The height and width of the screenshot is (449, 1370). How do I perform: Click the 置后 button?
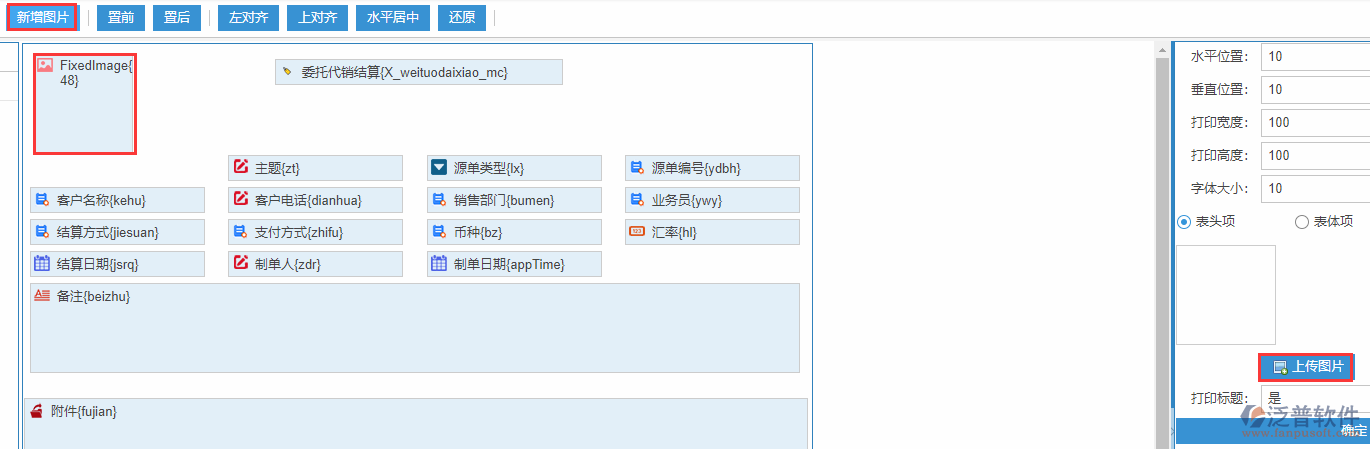[x=177, y=18]
